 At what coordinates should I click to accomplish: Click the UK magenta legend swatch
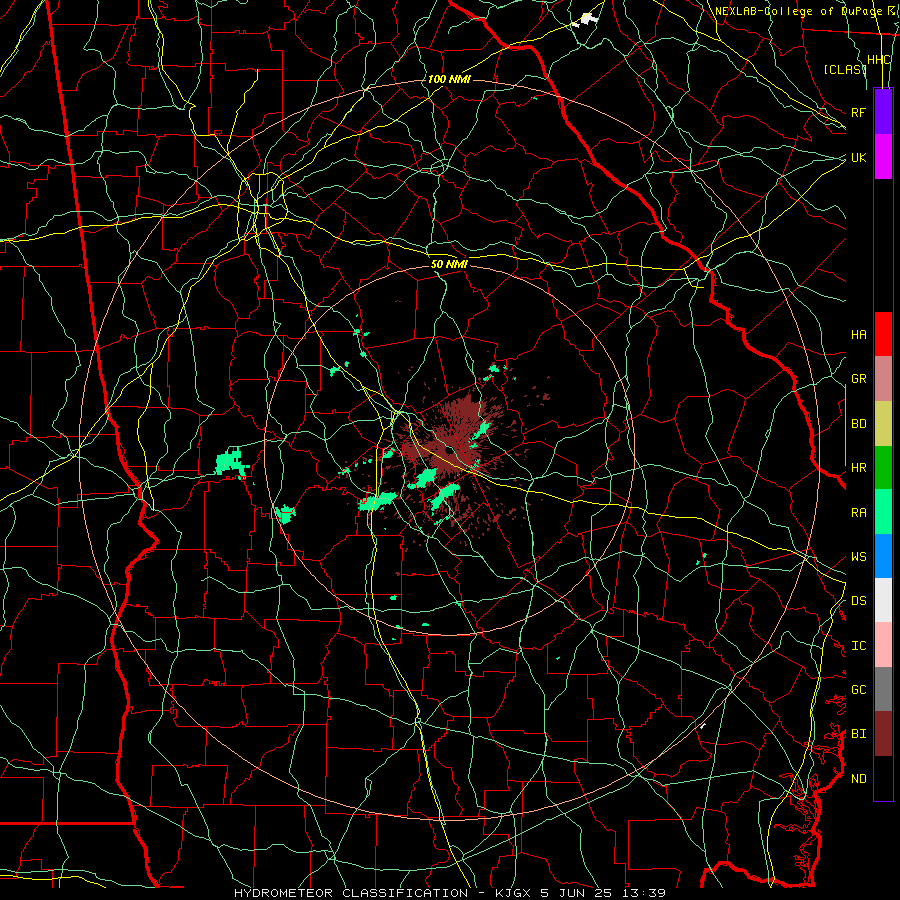[883, 157]
